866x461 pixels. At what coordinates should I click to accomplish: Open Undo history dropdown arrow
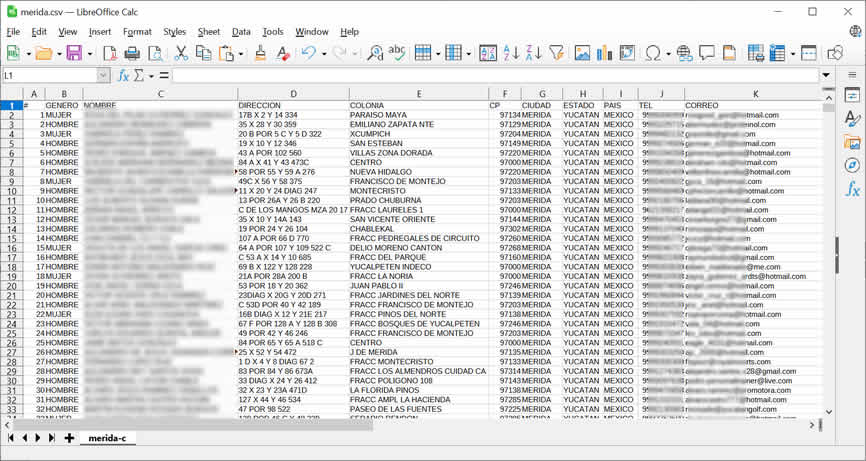point(324,54)
